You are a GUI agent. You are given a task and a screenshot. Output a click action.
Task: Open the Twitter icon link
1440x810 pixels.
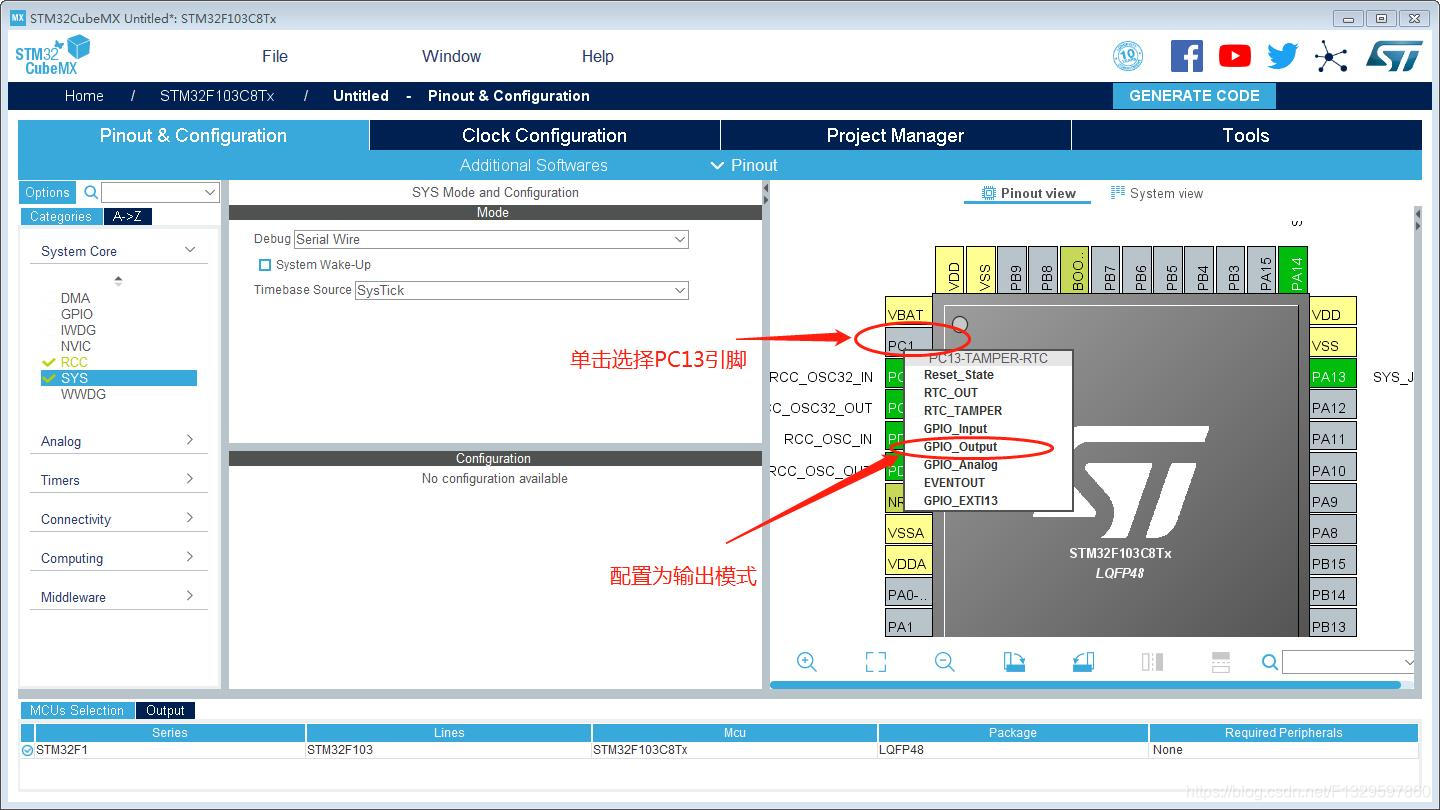pos(1282,56)
